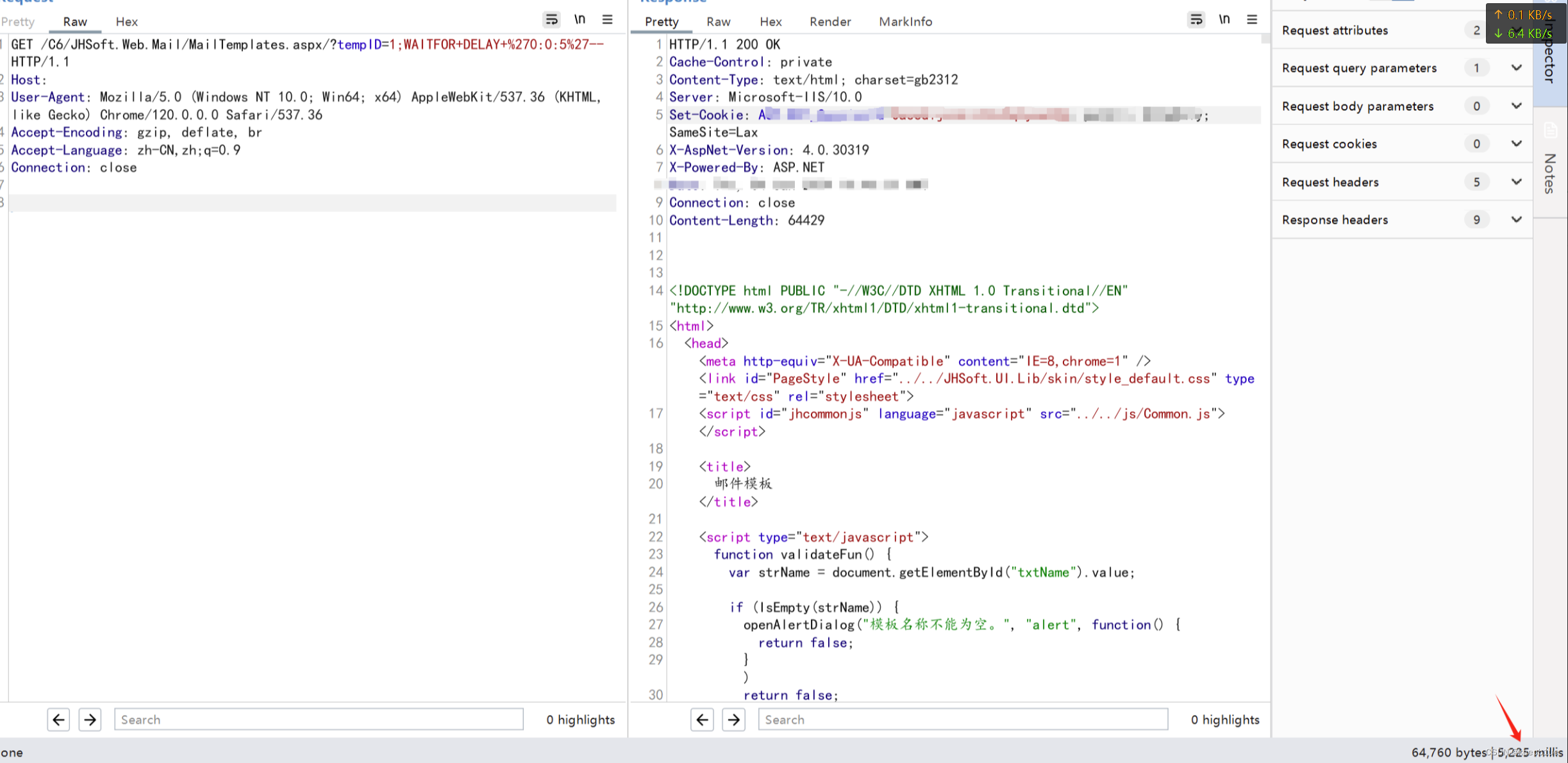
Task: Click Cache-Control: private header
Action: [x=751, y=62]
